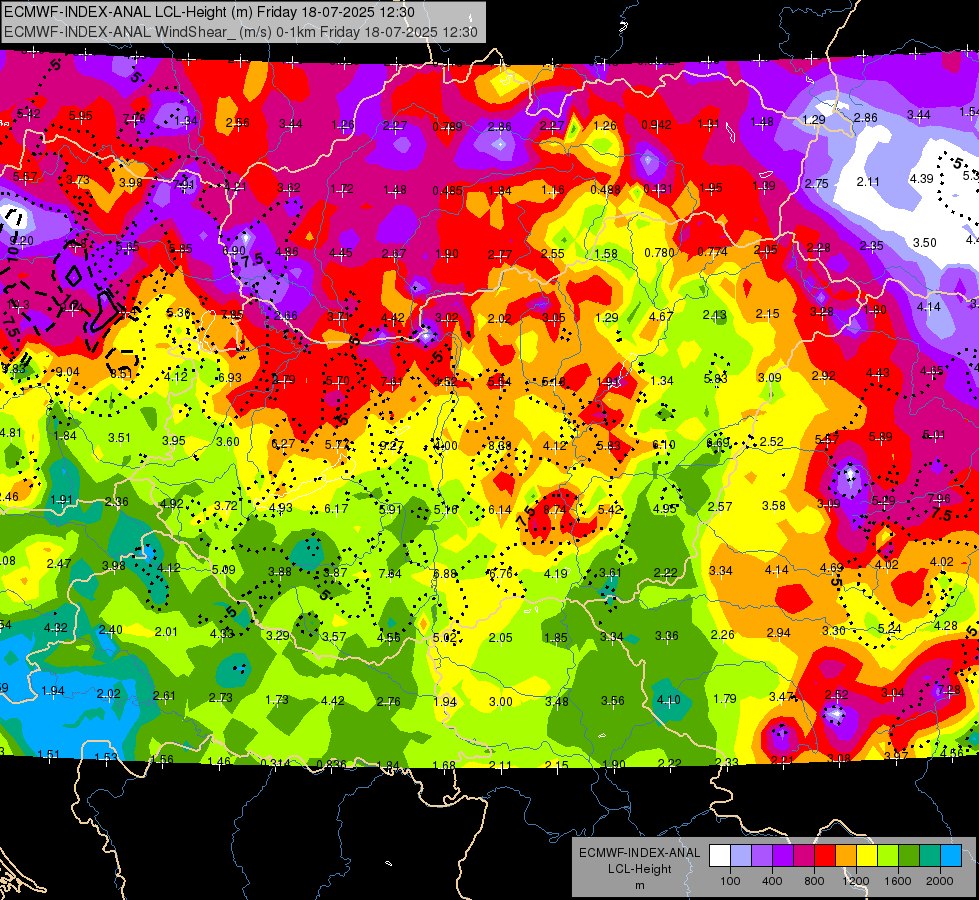Click the wind shear value 8.74

(x=554, y=509)
